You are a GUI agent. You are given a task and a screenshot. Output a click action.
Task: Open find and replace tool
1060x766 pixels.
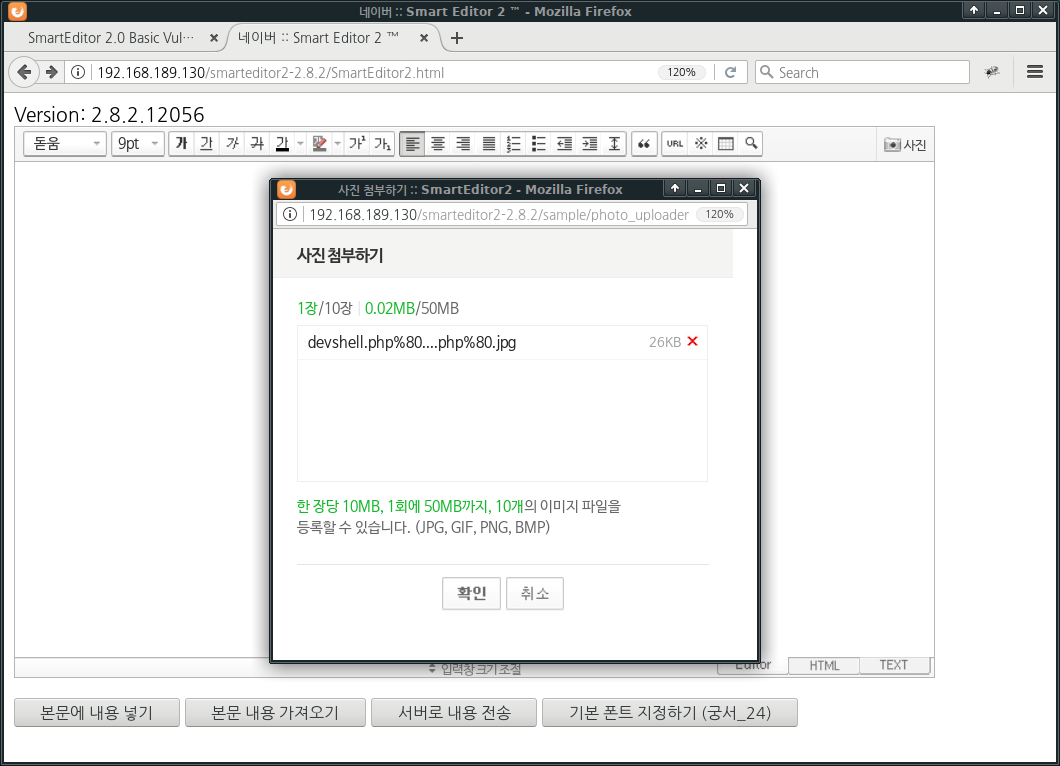pyautogui.click(x=751, y=143)
